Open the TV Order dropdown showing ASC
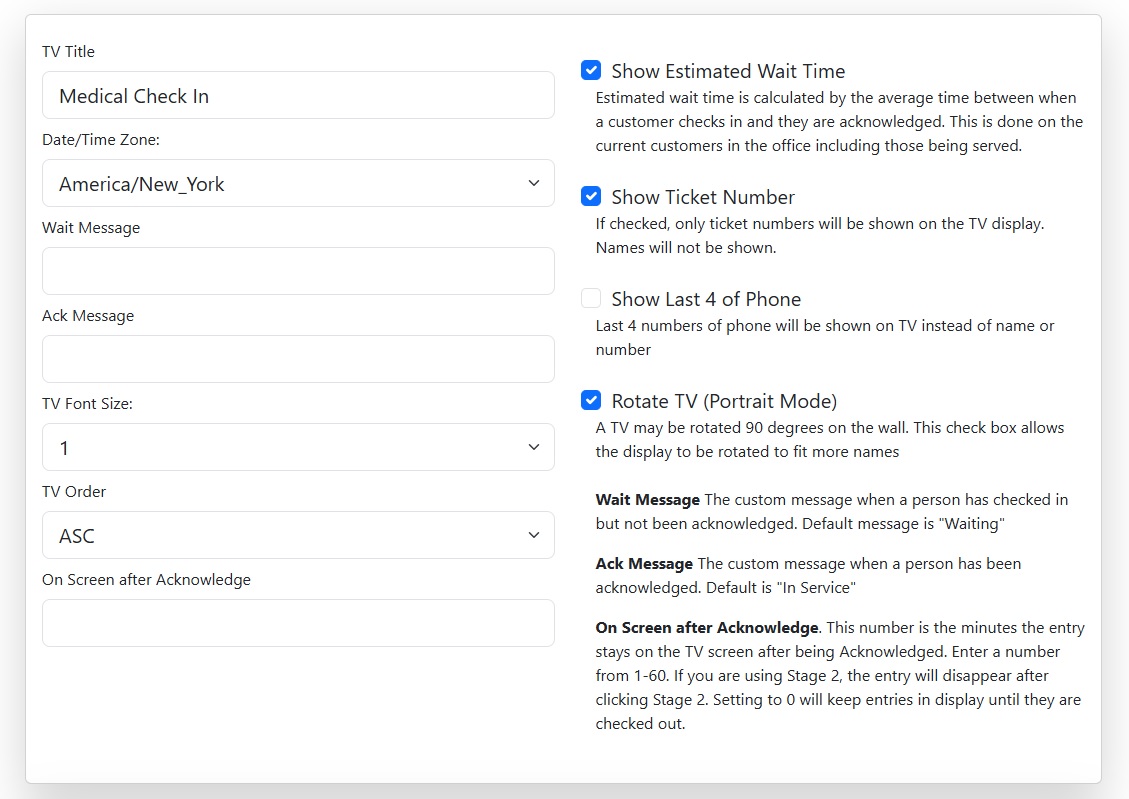Image resolution: width=1129 pixels, height=799 pixels. click(298, 535)
